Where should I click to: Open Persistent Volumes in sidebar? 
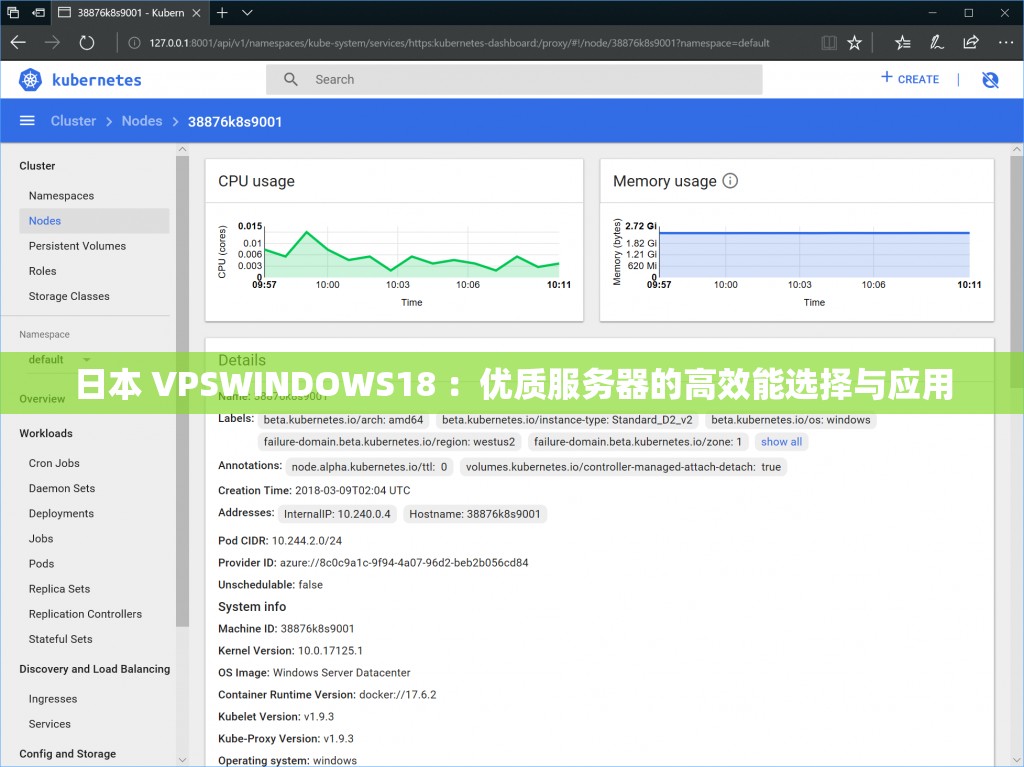click(77, 246)
